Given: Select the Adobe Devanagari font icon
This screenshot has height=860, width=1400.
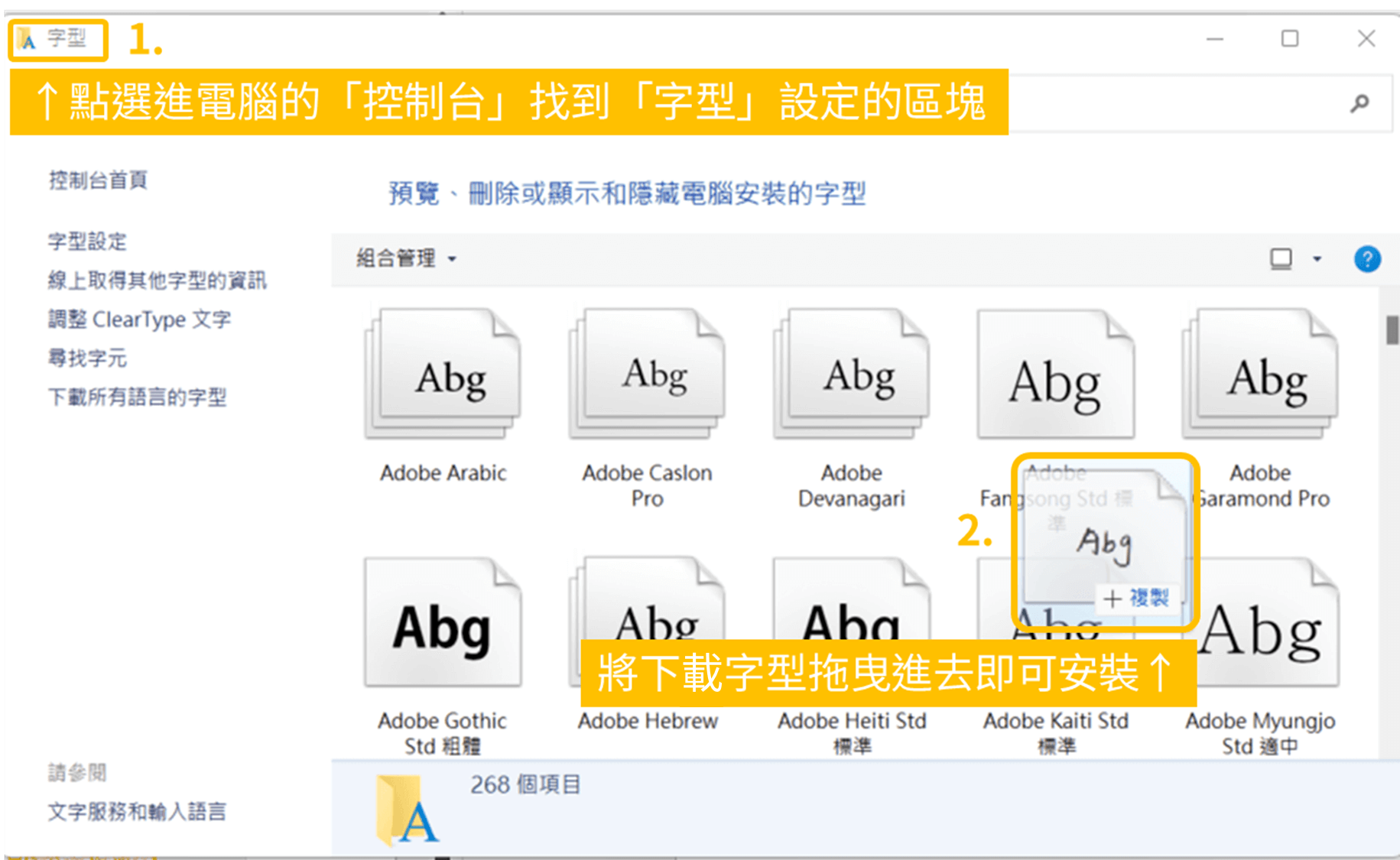Looking at the screenshot, I should click(x=851, y=374).
